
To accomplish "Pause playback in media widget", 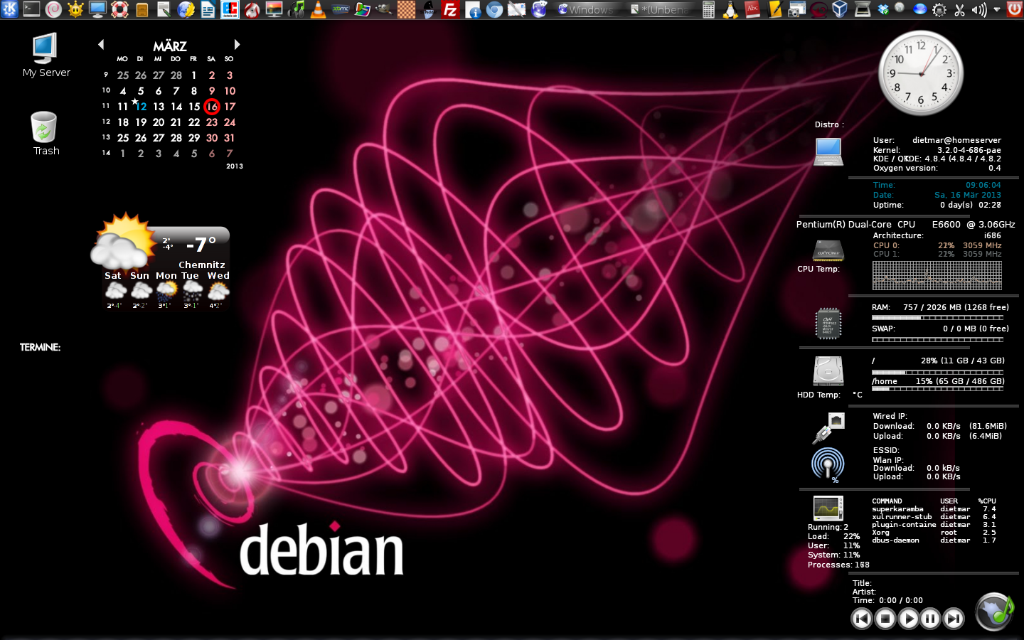I will [931, 618].
